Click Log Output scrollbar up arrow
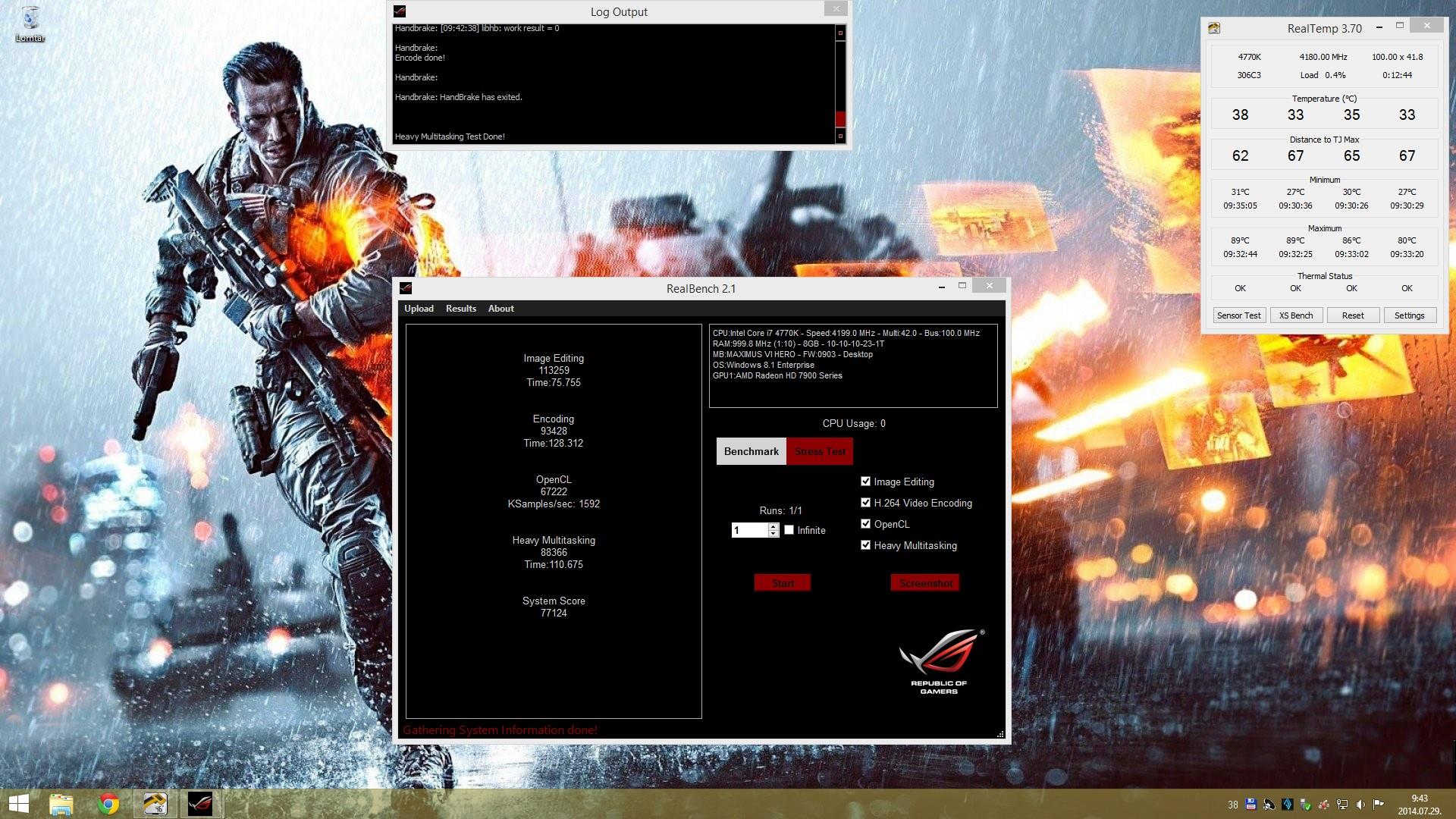Screen dimensions: 1456x819 coord(840,33)
